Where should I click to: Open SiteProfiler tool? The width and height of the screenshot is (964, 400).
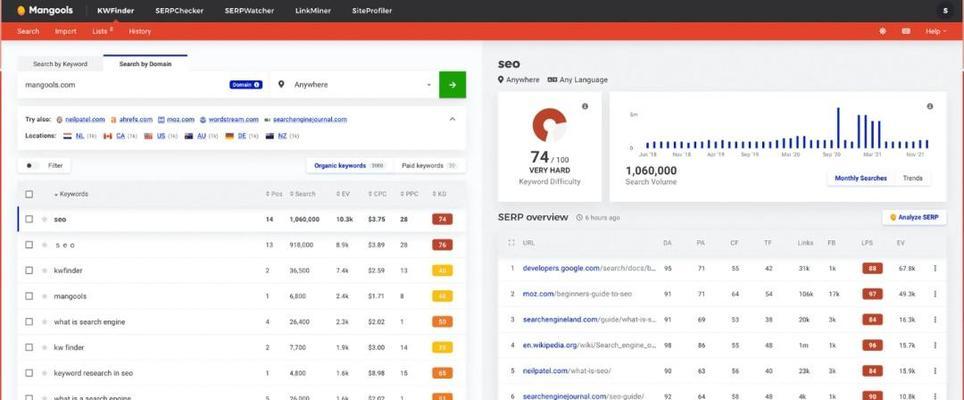point(372,10)
